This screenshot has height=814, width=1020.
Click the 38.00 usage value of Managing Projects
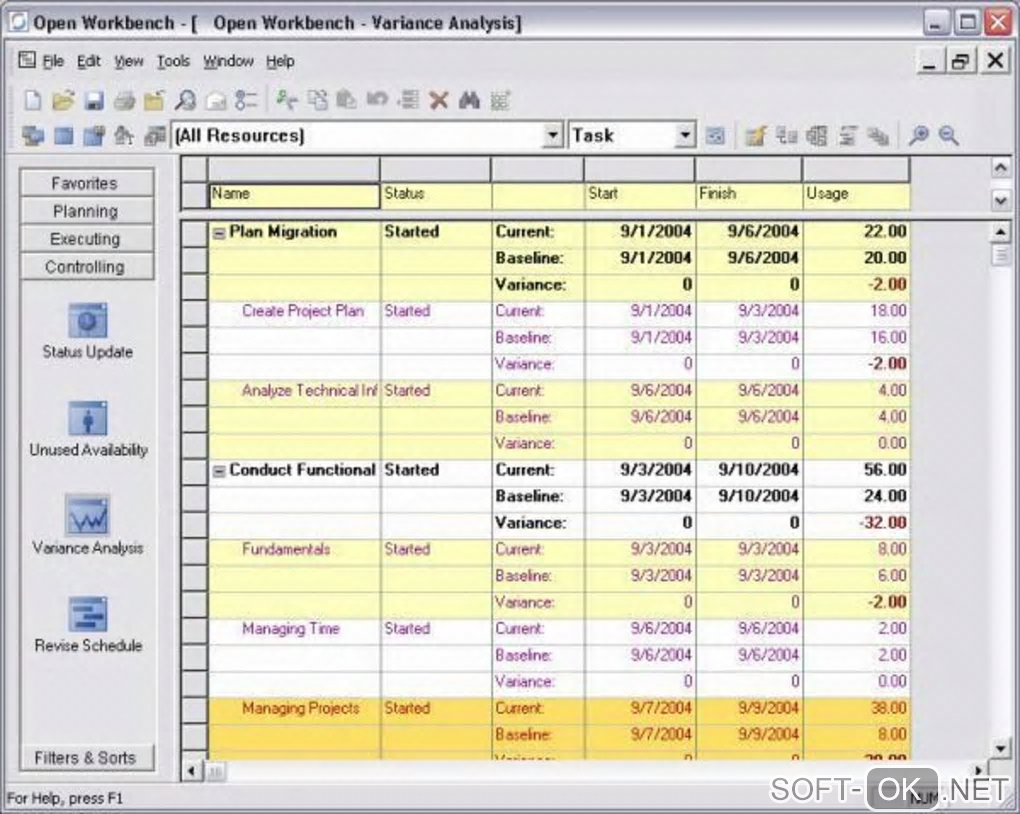tap(888, 708)
